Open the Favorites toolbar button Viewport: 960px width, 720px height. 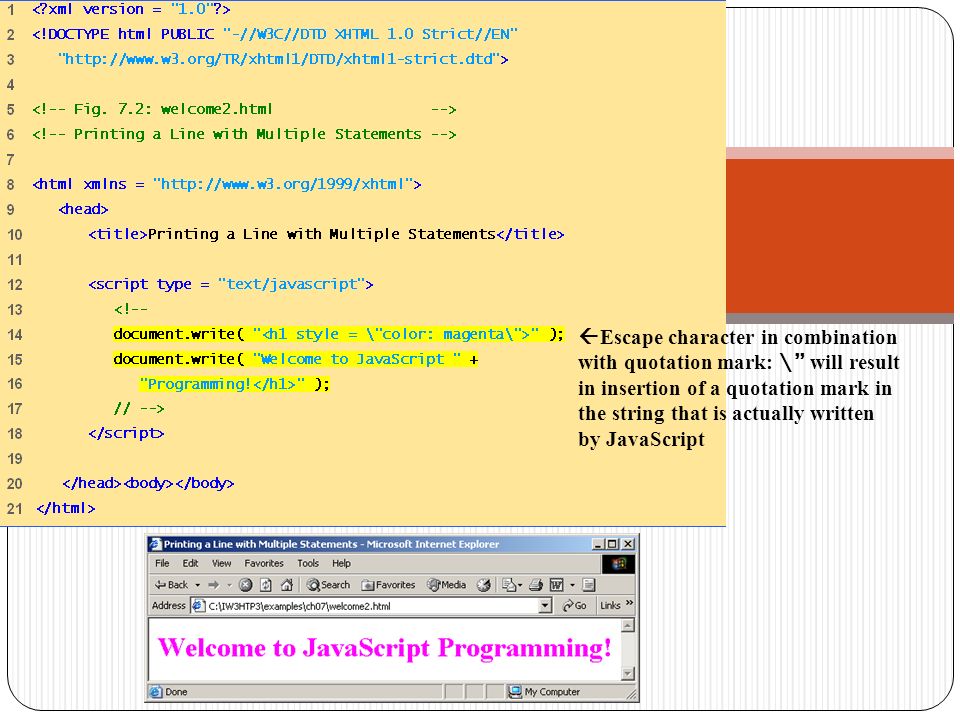[x=388, y=585]
